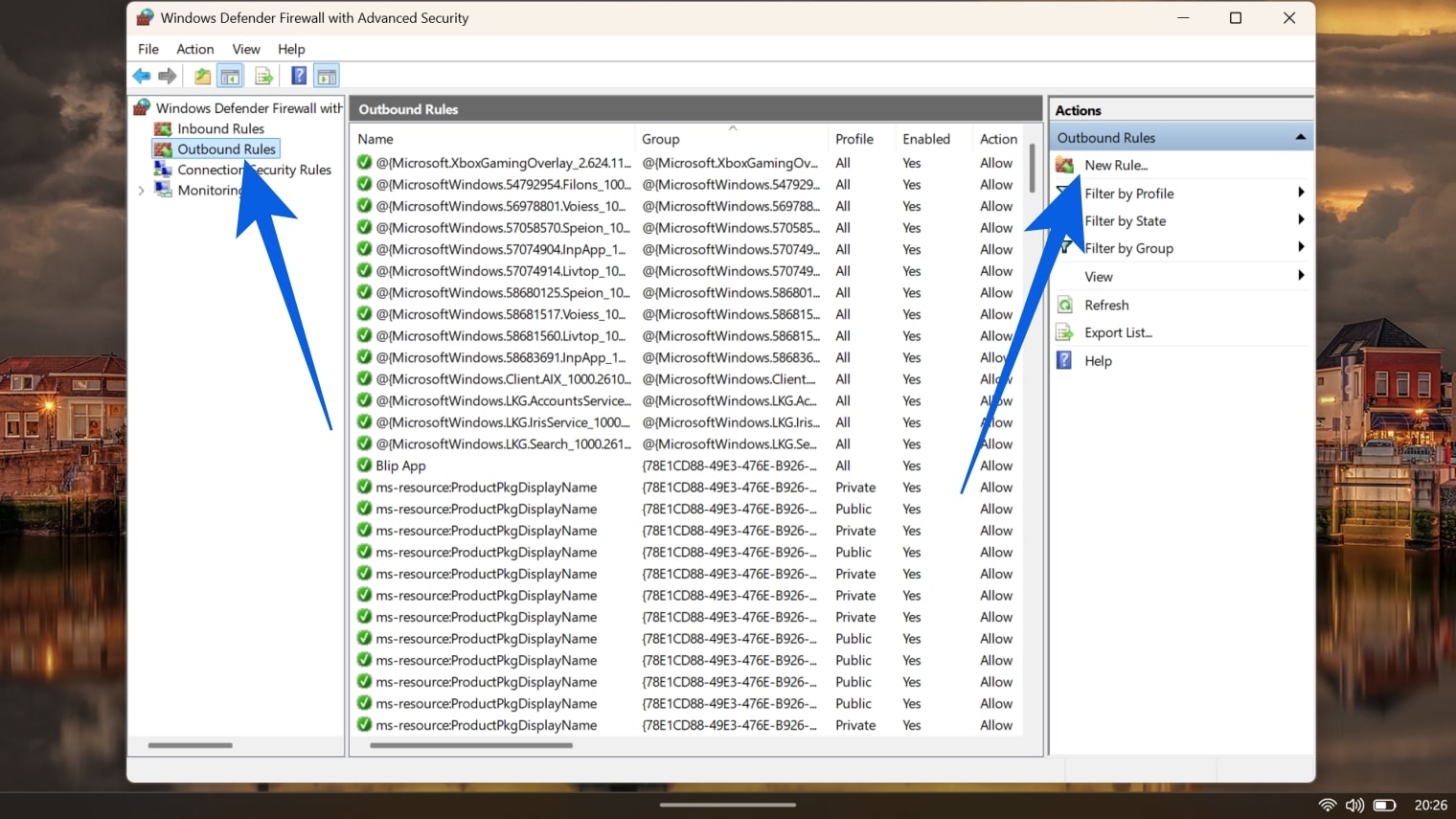Click Export List... in the Actions pane
Screen dimensions: 1456x819
[1118, 332]
